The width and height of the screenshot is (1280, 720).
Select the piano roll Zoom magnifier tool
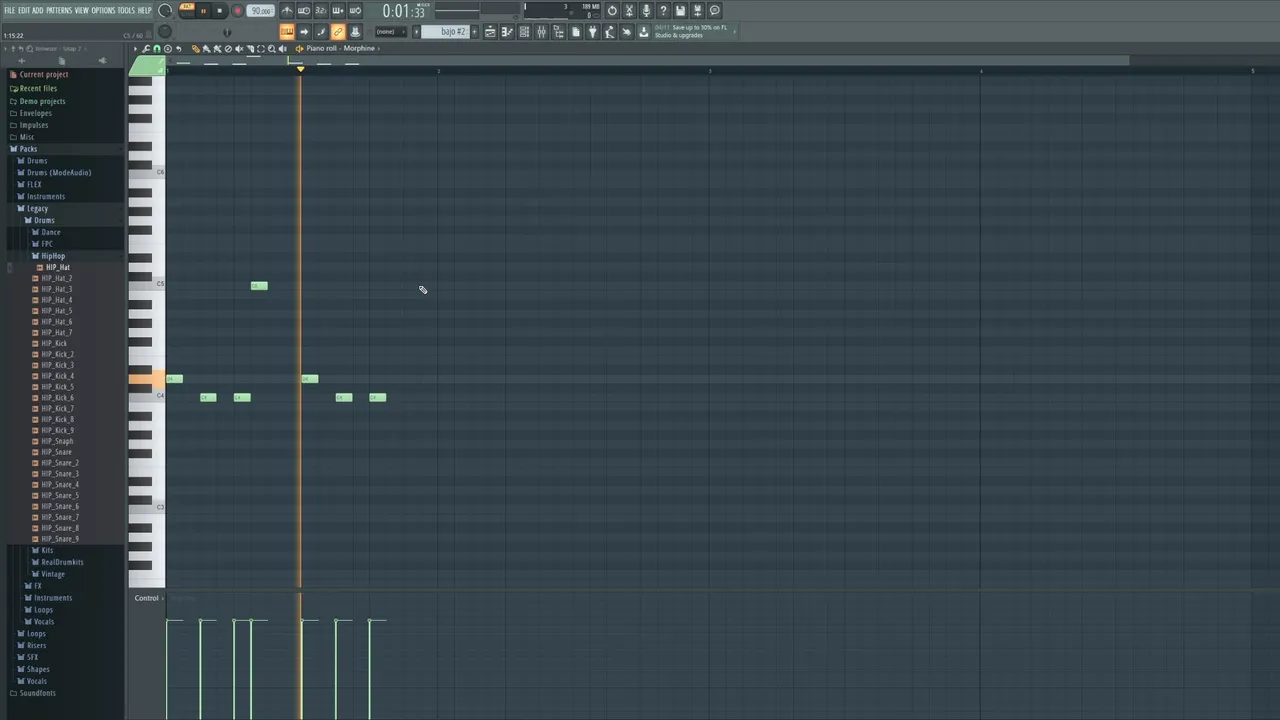pos(271,49)
